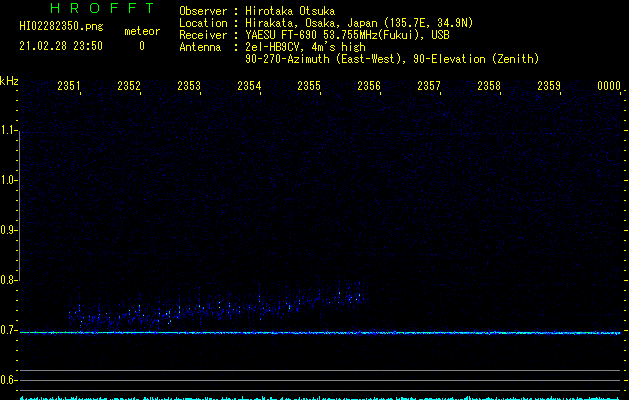Select the 2359 time label

pyautogui.click(x=549, y=85)
